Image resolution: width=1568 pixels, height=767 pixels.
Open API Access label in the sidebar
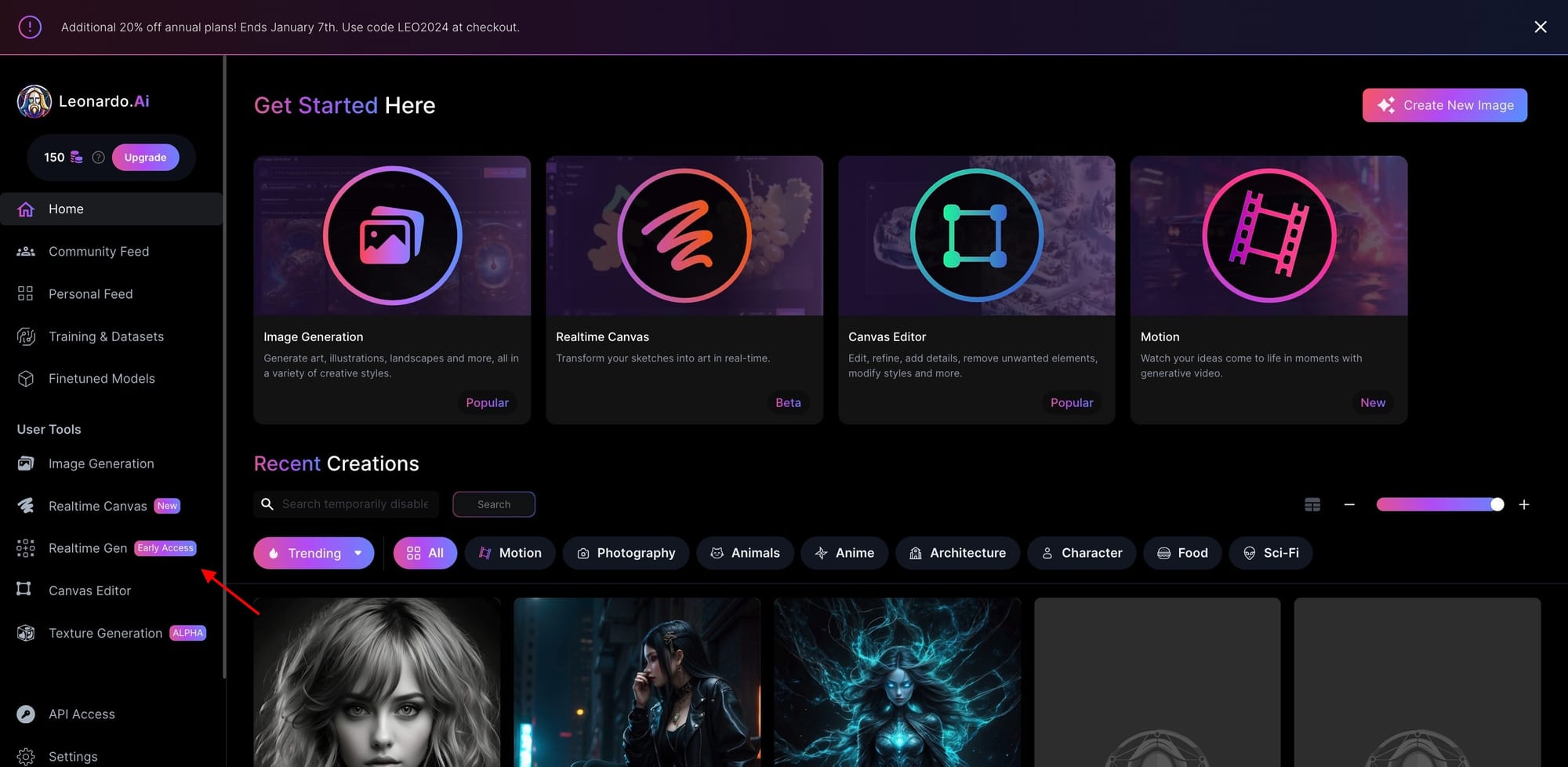click(82, 714)
